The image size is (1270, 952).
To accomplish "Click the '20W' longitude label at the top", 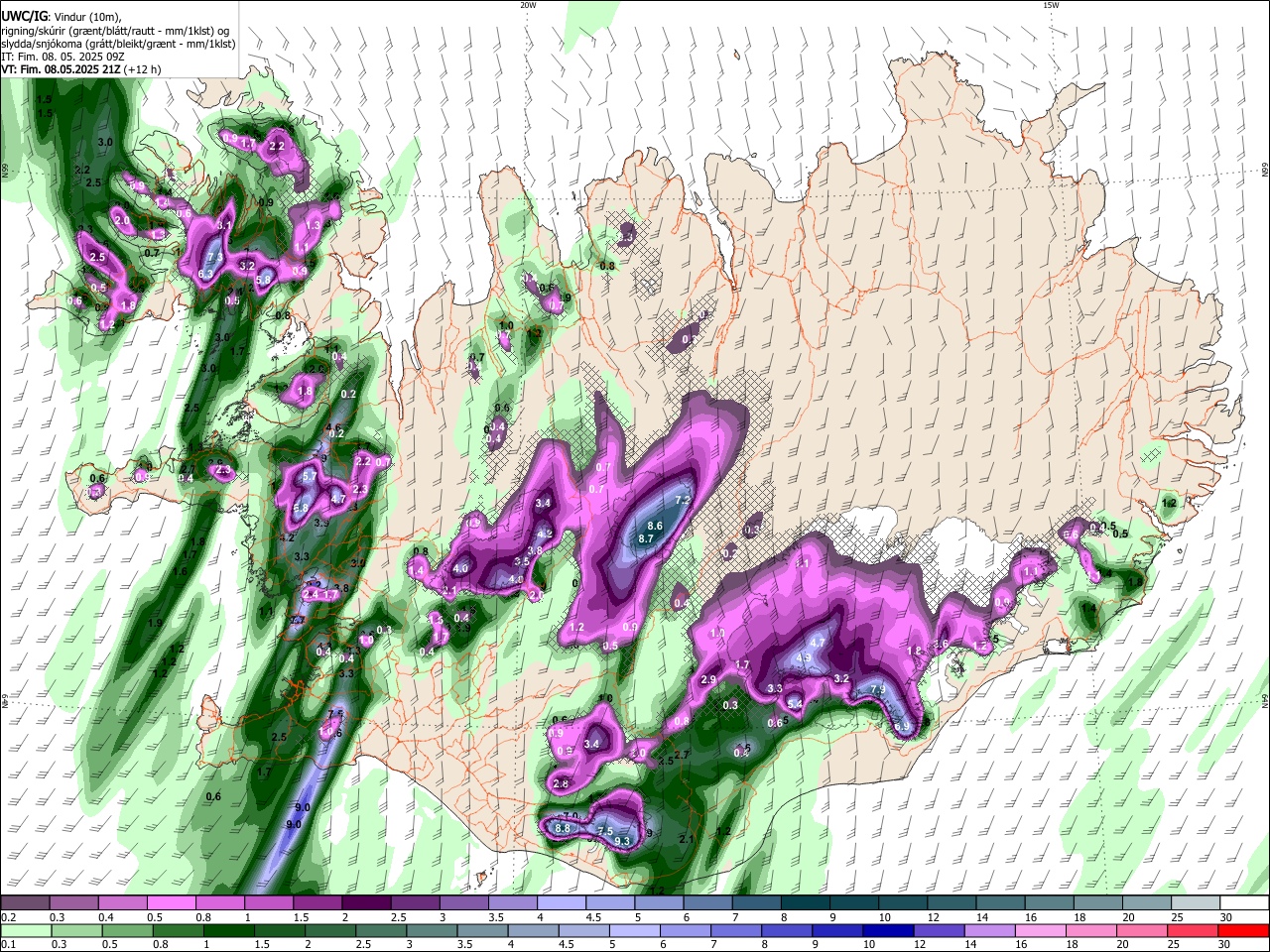I will point(528,5).
